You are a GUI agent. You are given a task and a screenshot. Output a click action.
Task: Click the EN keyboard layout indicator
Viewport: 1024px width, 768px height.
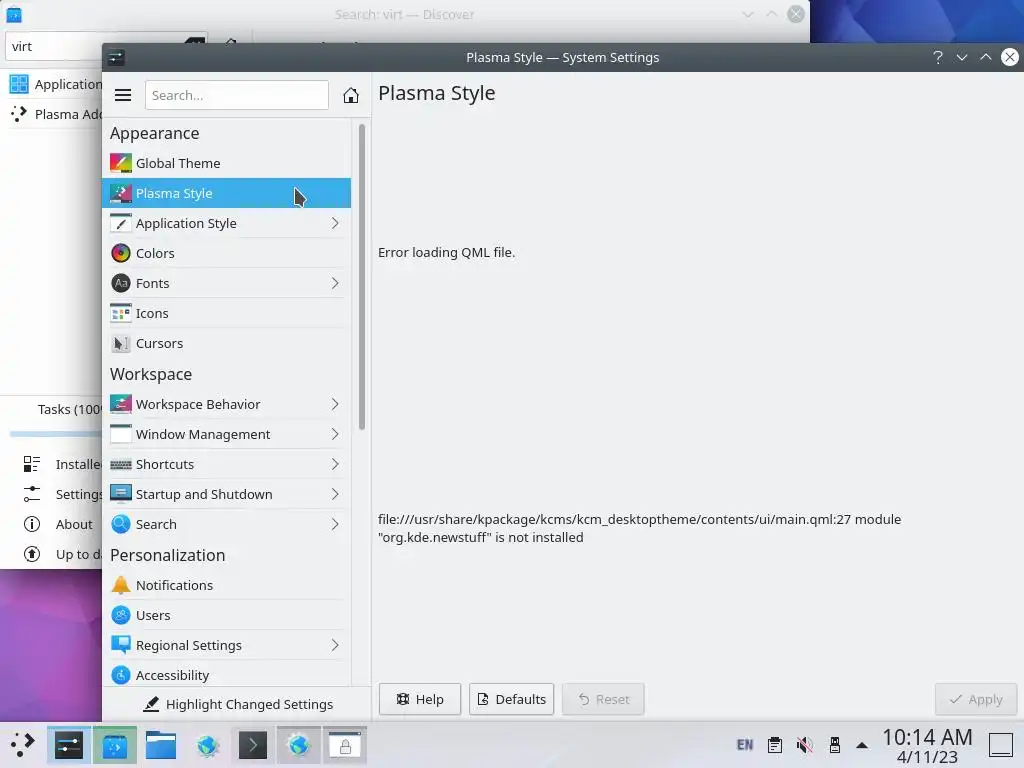click(744, 745)
